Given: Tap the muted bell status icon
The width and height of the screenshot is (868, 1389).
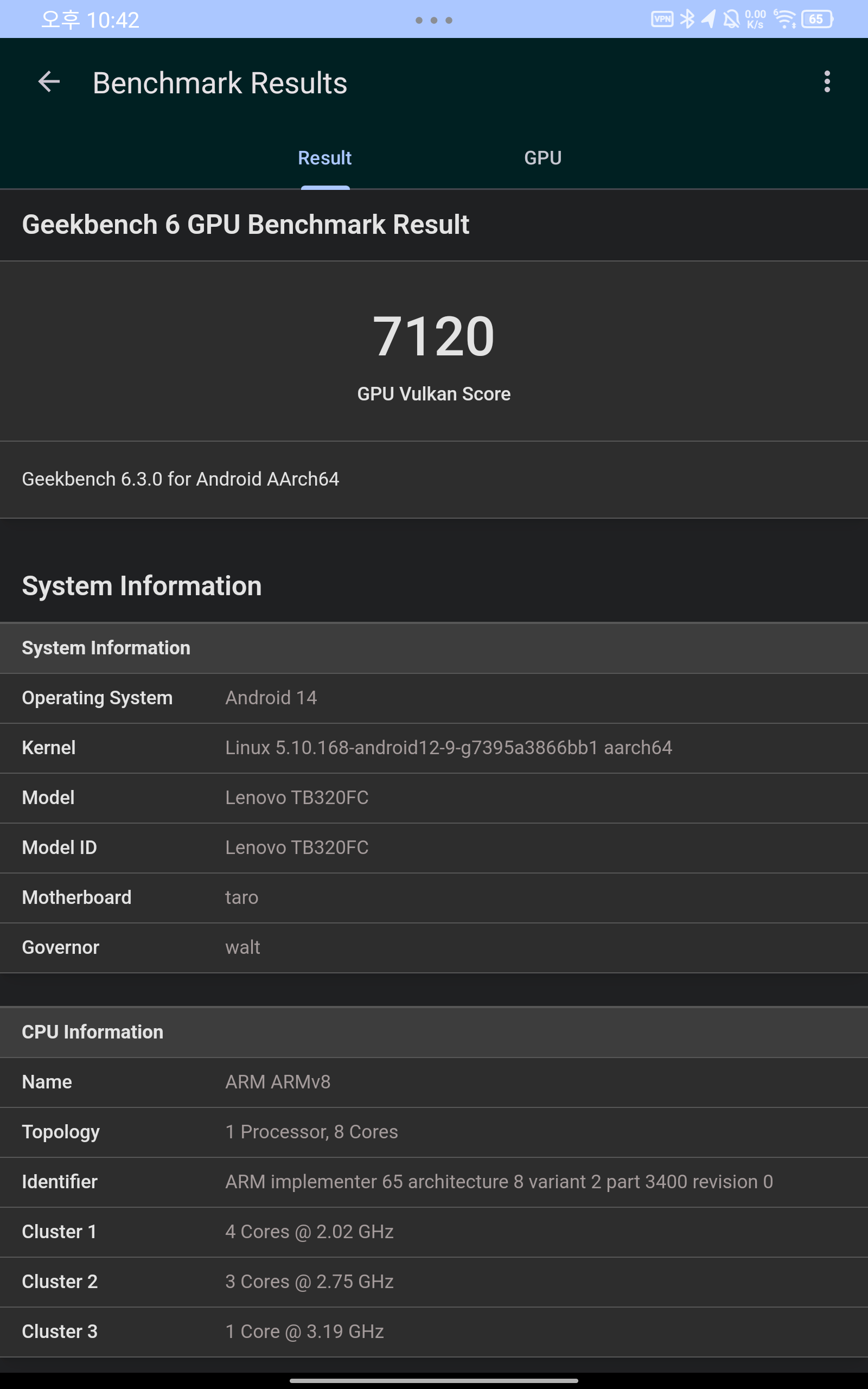Looking at the screenshot, I should (731, 20).
